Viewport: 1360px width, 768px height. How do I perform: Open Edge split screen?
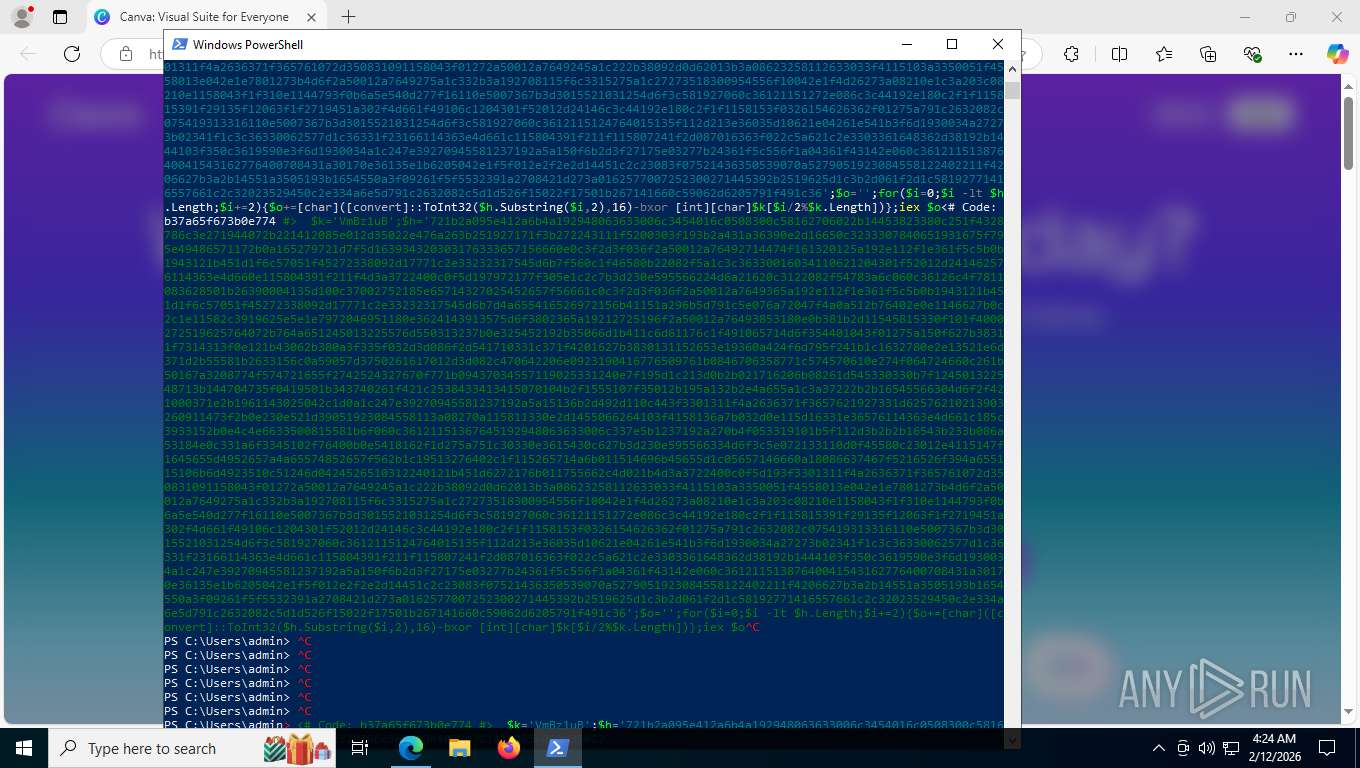[x=1119, y=54]
